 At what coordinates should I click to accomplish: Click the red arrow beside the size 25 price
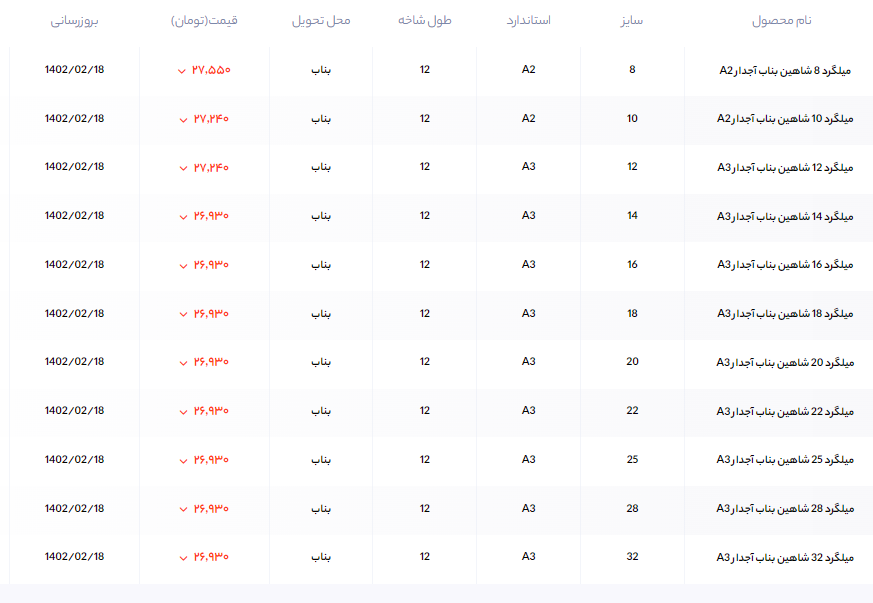coord(182,460)
